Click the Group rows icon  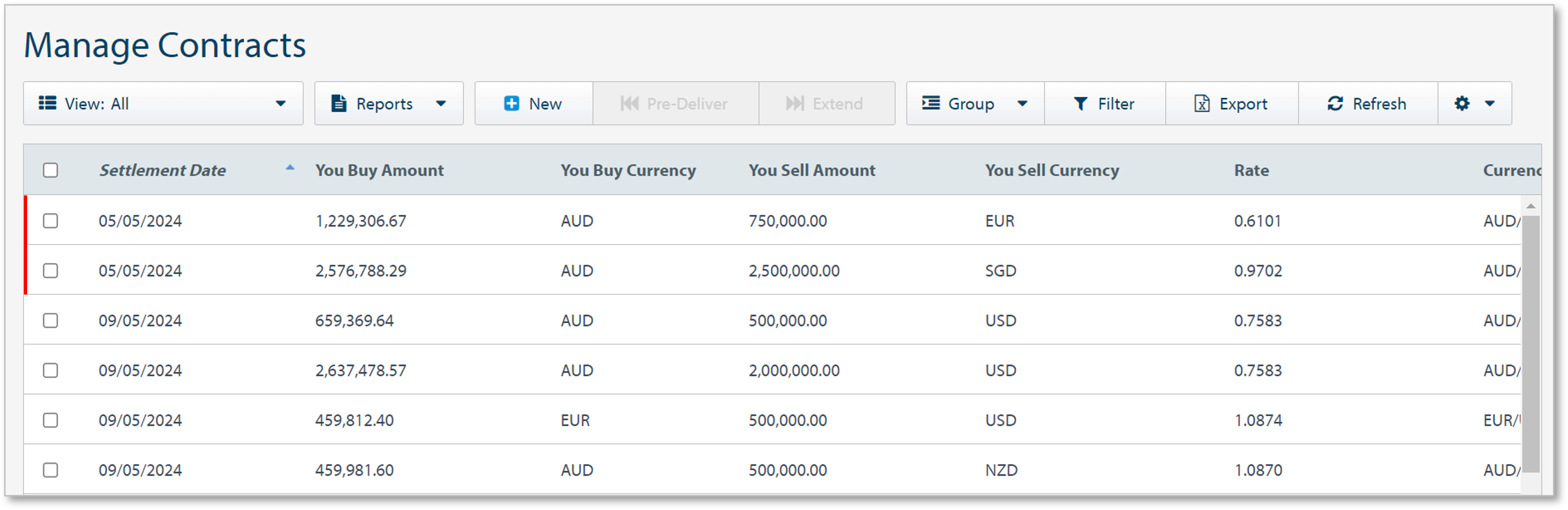point(930,103)
